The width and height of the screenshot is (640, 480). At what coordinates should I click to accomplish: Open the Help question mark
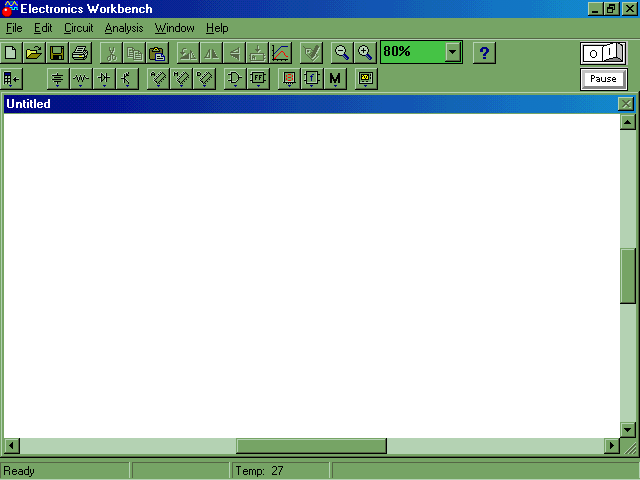tap(484, 53)
